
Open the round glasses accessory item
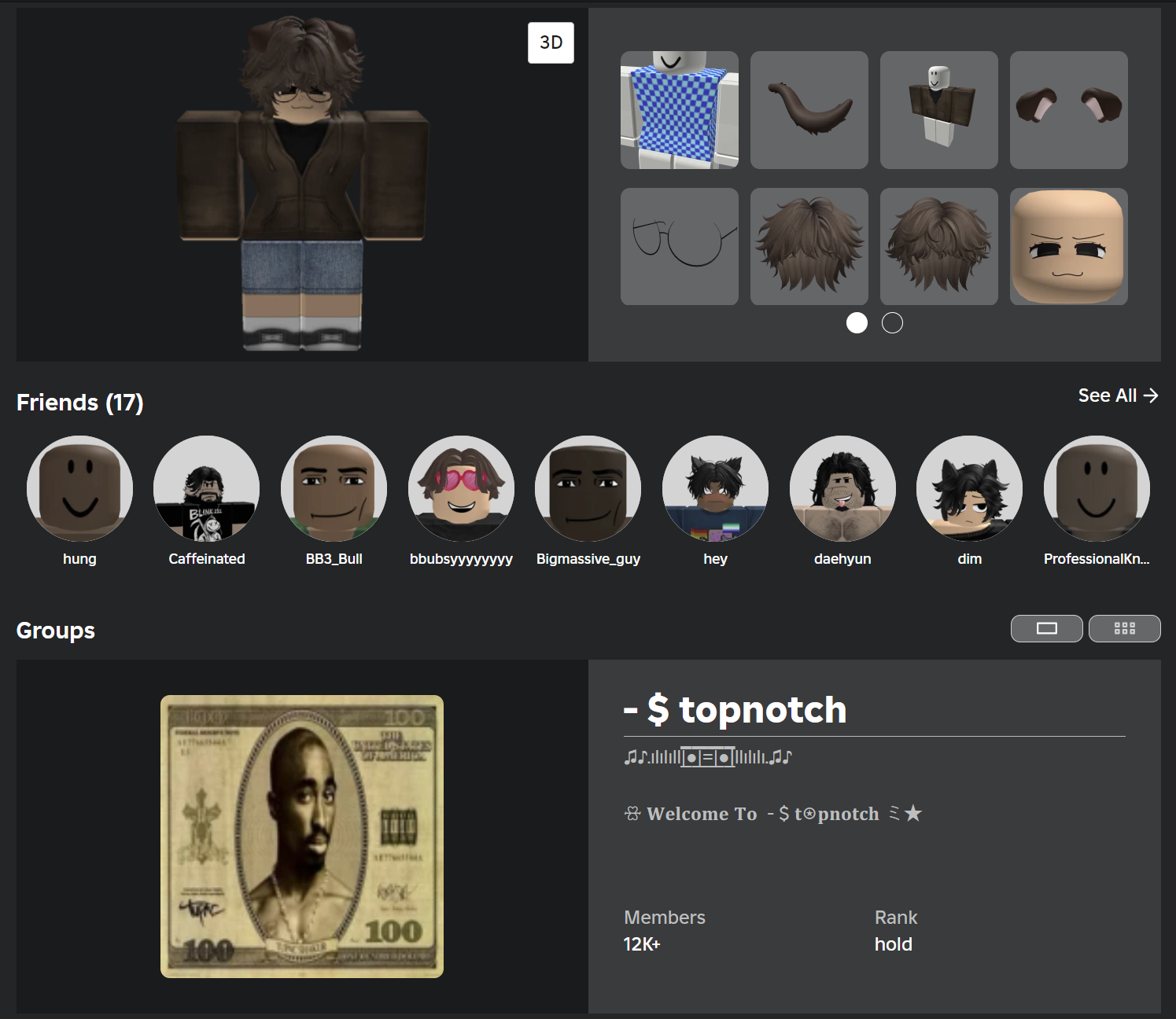679,246
